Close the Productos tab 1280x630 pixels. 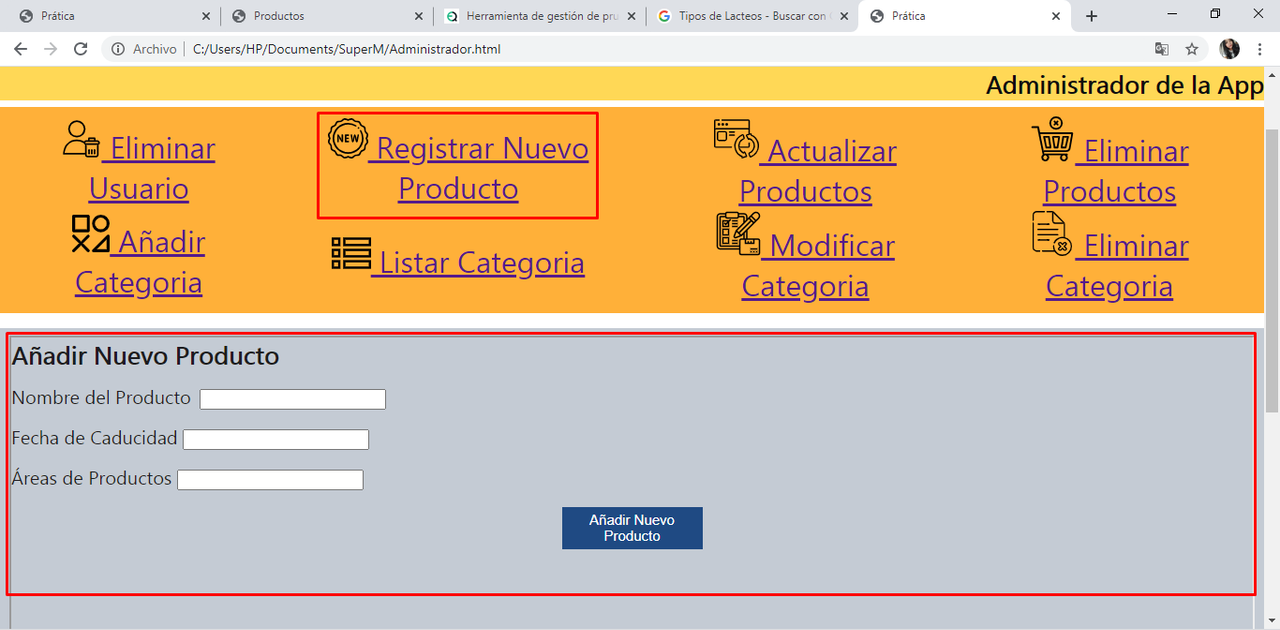click(x=417, y=16)
